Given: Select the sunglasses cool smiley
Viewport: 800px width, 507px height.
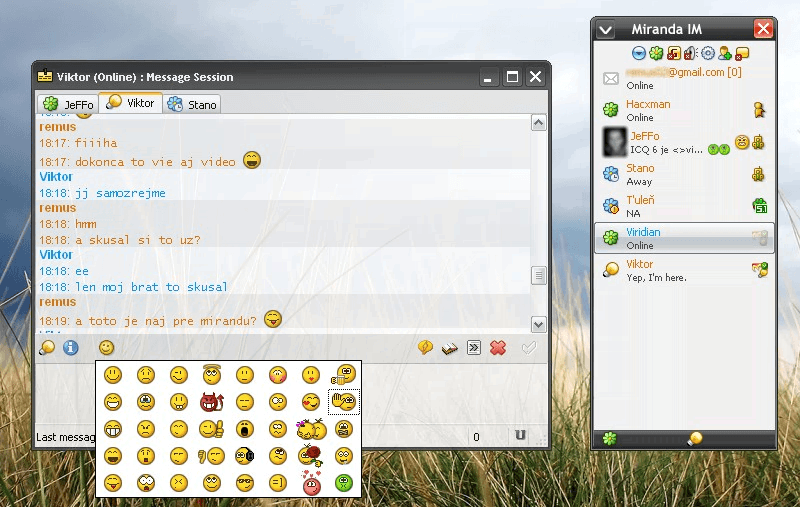Looking at the screenshot, I should [x=245, y=483].
